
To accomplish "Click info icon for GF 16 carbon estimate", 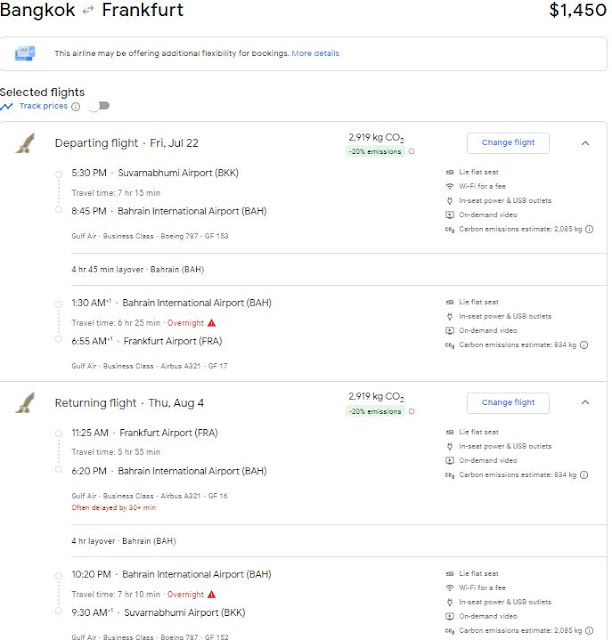I will pos(584,475).
